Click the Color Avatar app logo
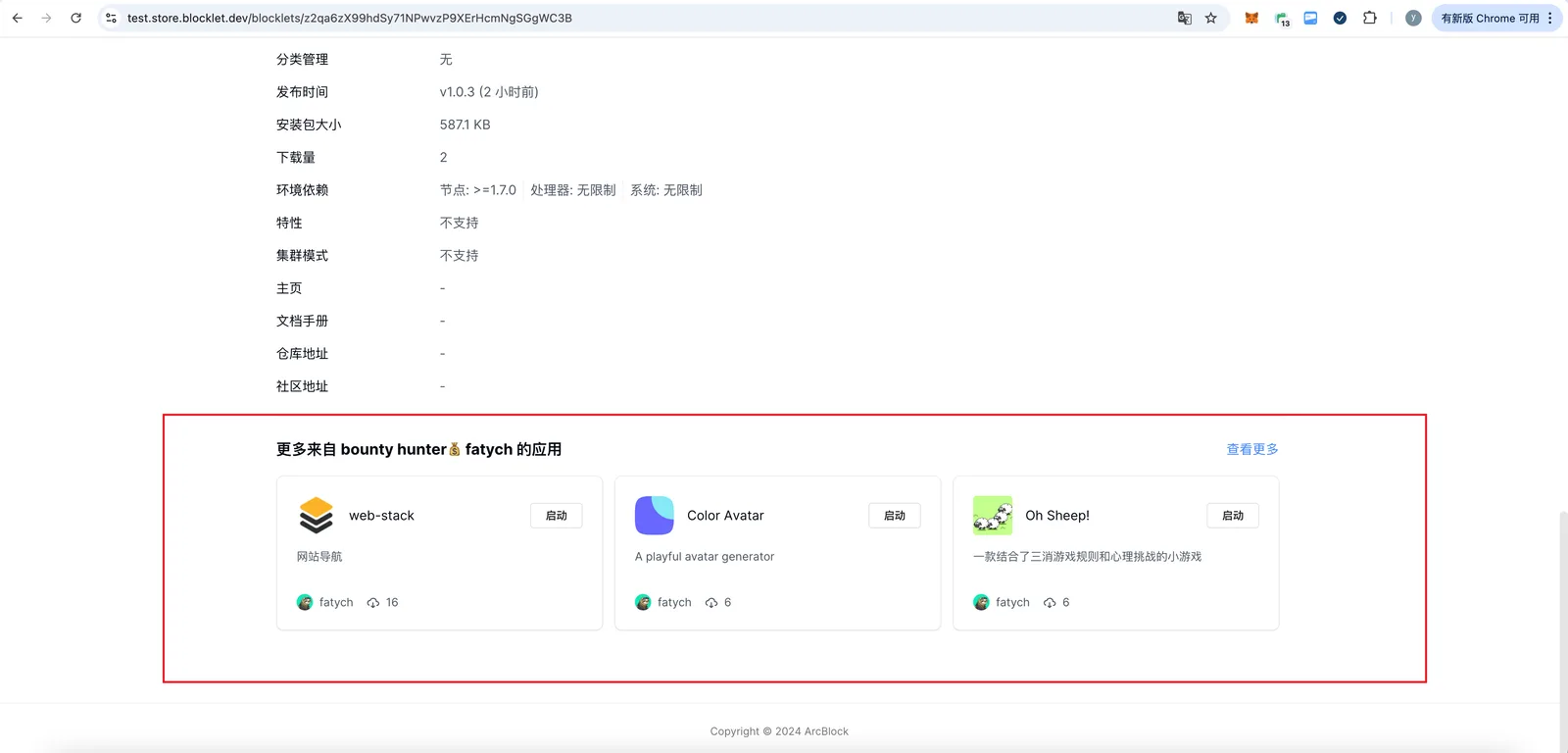The image size is (1568, 753). pos(655,516)
